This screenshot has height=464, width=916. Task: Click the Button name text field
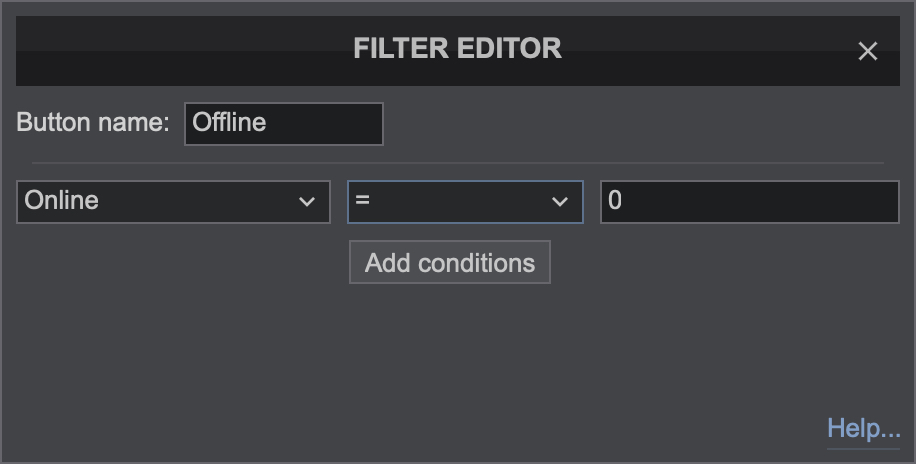click(x=284, y=124)
